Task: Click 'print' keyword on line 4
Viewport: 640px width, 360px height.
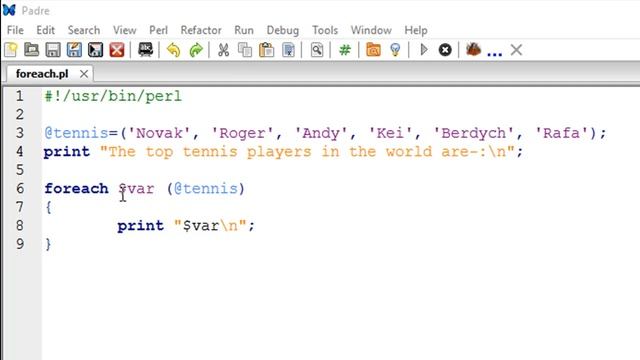Action: [67, 152]
